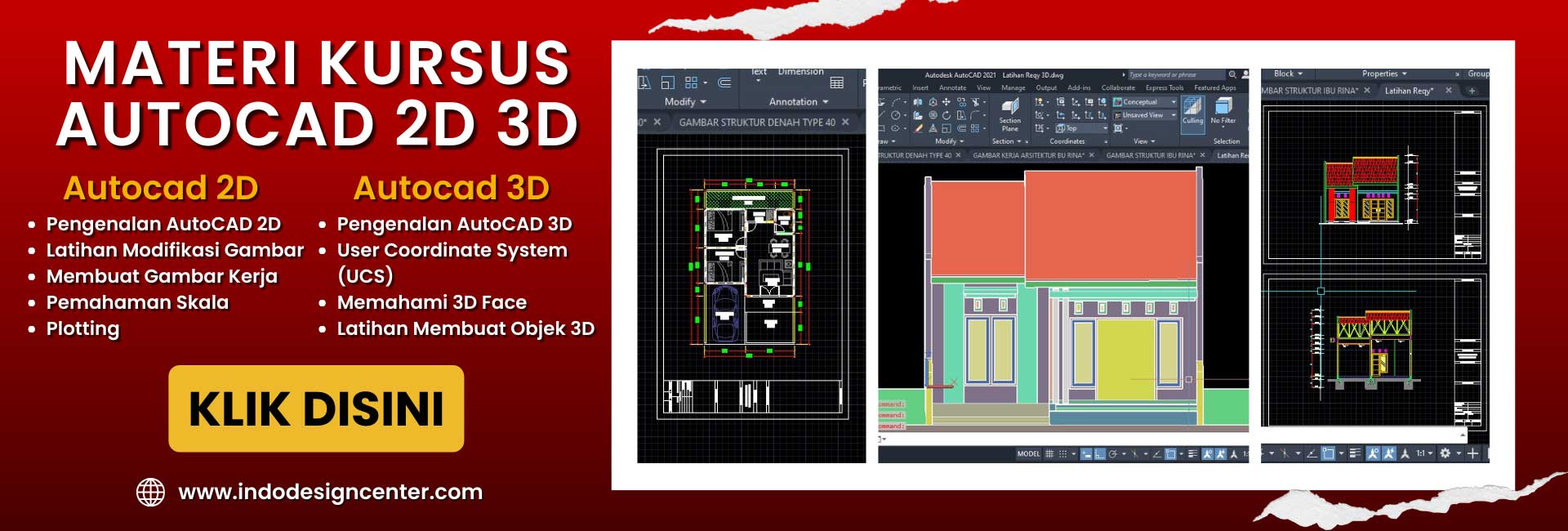Open the Featured Apps ribbon tab
Image resolution: width=1568 pixels, height=531 pixels.
click(x=1215, y=87)
